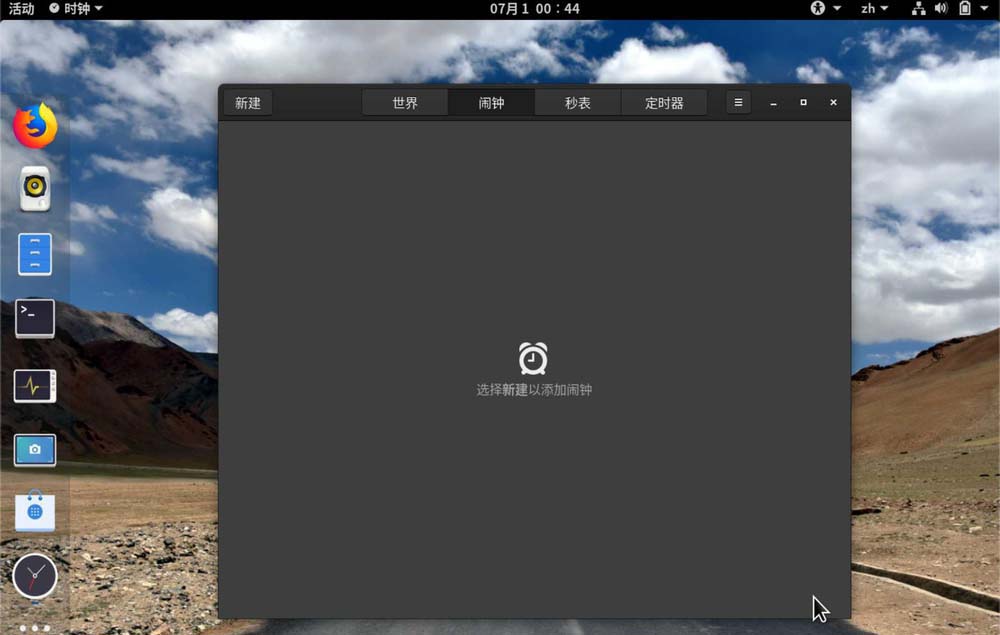Open the Screenshot camera dock icon
The width and height of the screenshot is (1000, 635).
click(35, 450)
